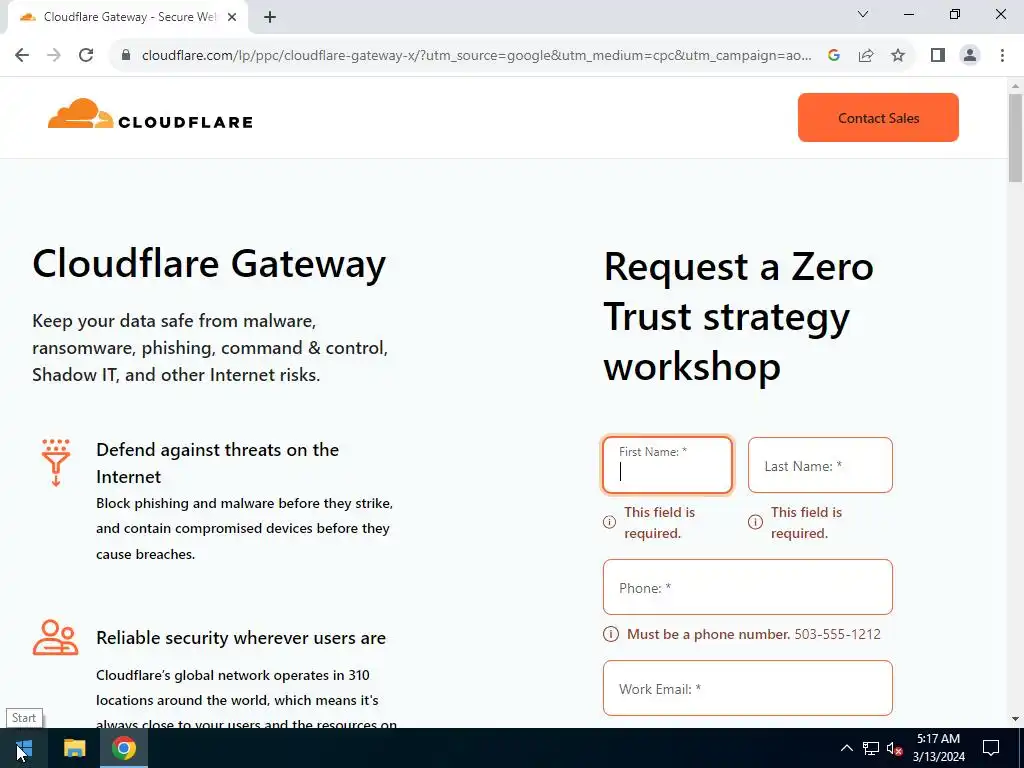Open the browser side panel
The width and height of the screenshot is (1024, 768).
938,56
